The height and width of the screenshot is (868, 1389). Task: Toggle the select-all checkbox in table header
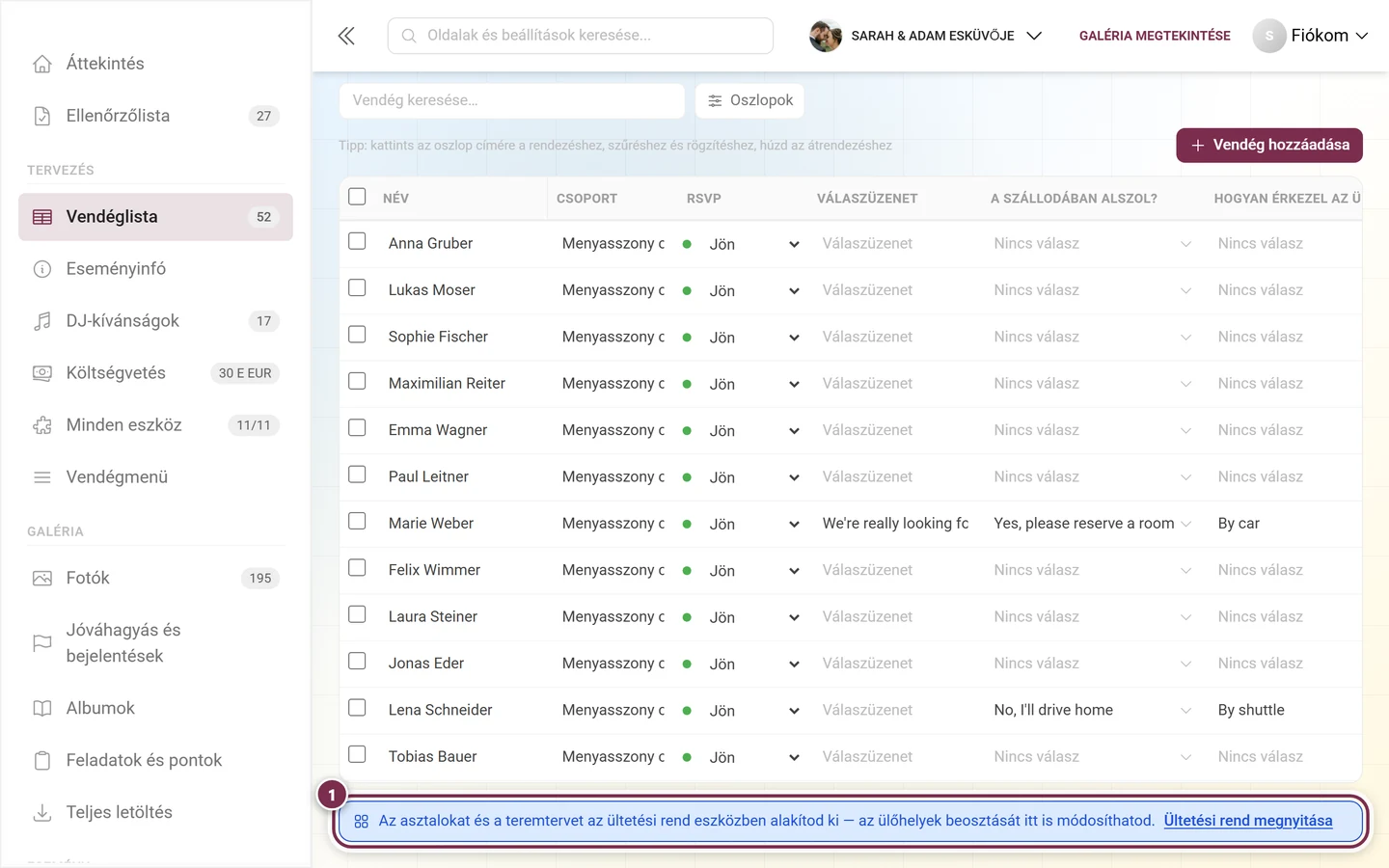(x=357, y=197)
